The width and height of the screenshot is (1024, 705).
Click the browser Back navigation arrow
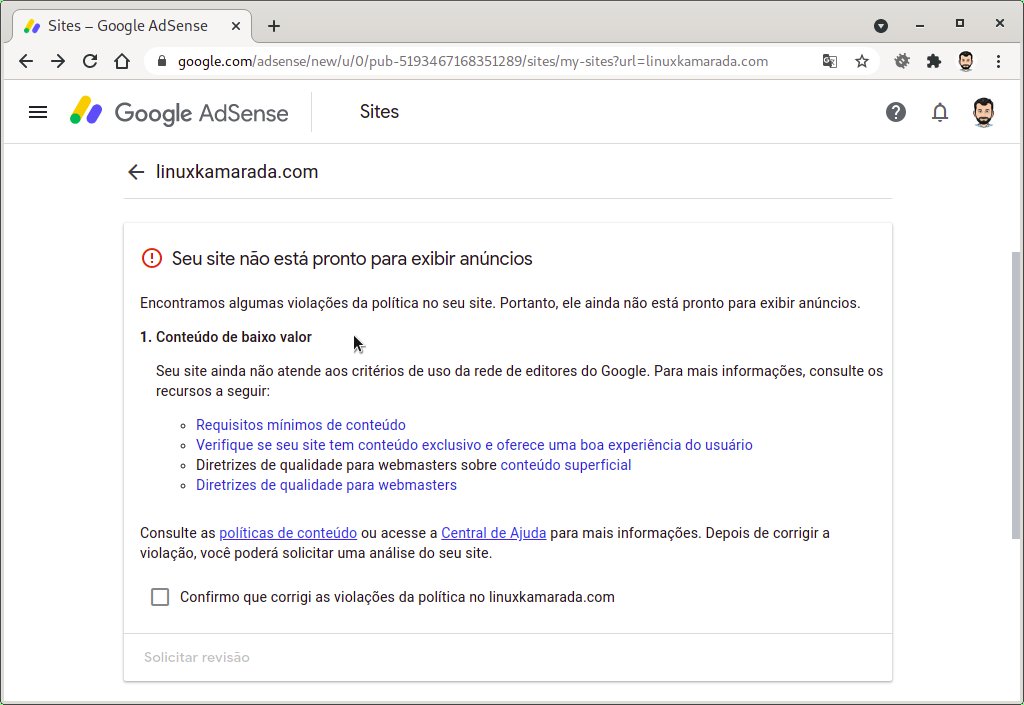point(25,61)
